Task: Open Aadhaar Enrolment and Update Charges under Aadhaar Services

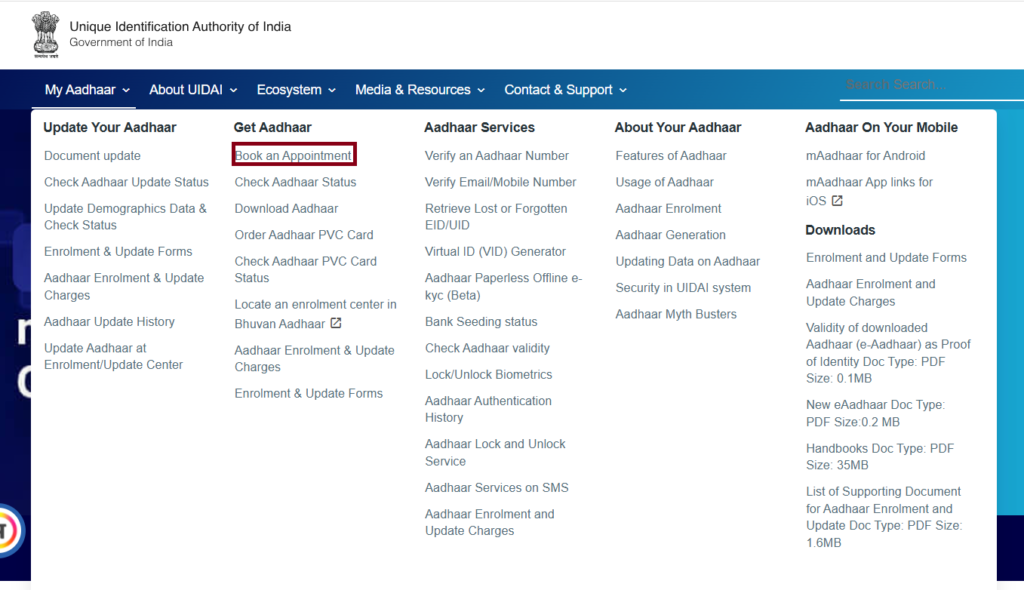Action: click(489, 522)
